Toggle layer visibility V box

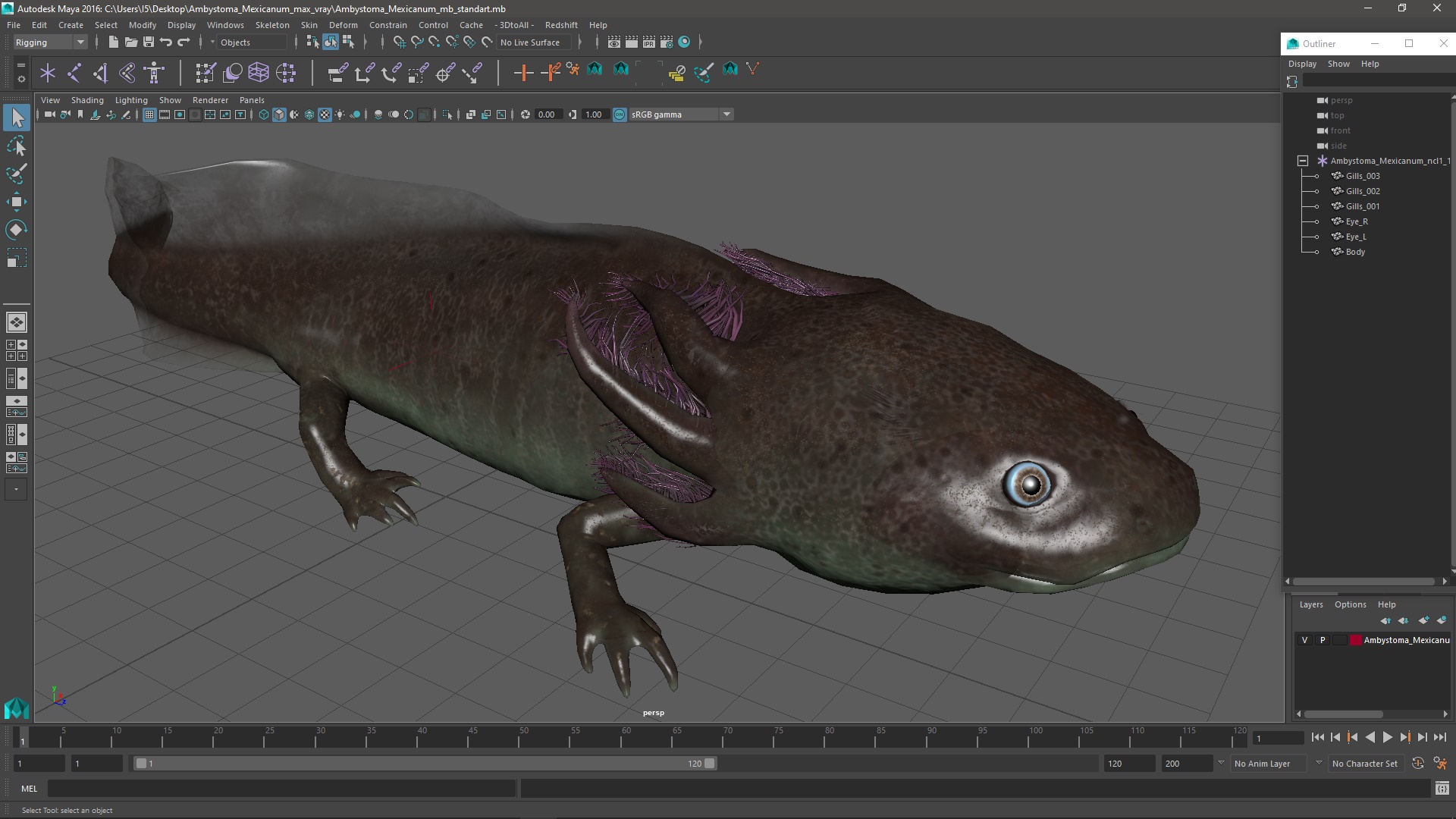(x=1304, y=640)
